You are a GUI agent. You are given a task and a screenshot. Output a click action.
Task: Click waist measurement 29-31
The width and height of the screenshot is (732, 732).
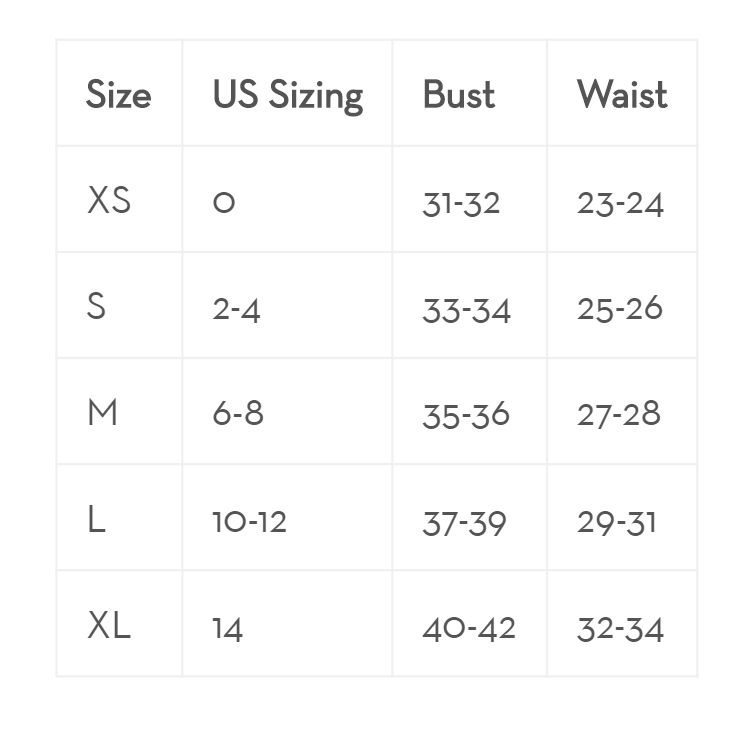coord(617,522)
